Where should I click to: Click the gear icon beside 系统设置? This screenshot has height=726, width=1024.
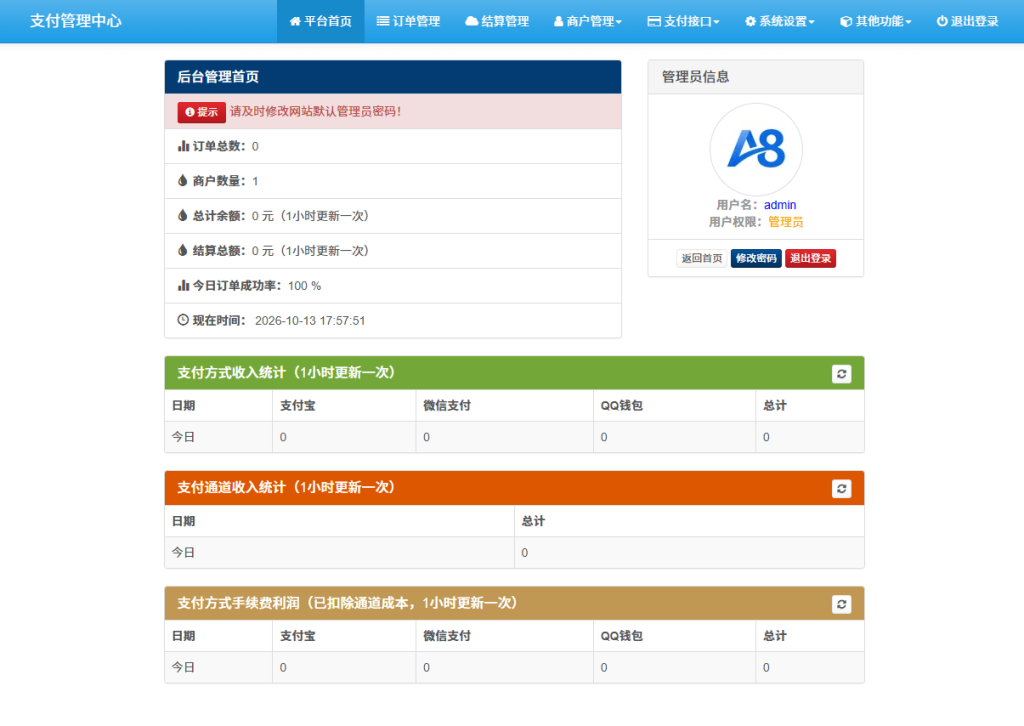click(750, 22)
